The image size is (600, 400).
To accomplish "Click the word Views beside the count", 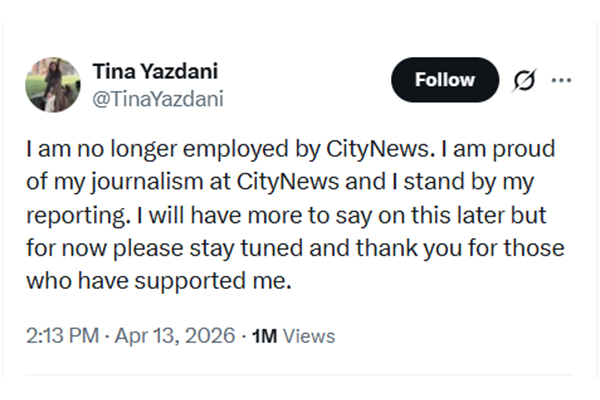I will (309, 336).
